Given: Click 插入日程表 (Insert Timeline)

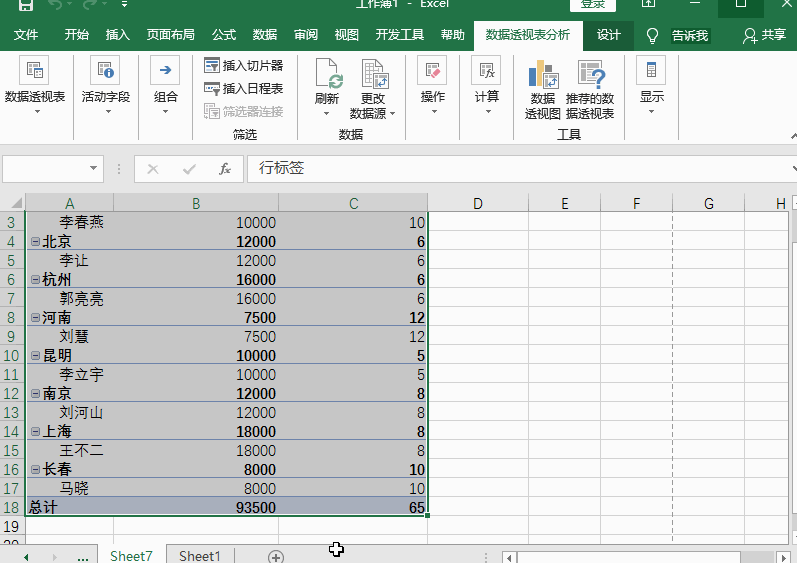Looking at the screenshot, I should tap(243, 88).
